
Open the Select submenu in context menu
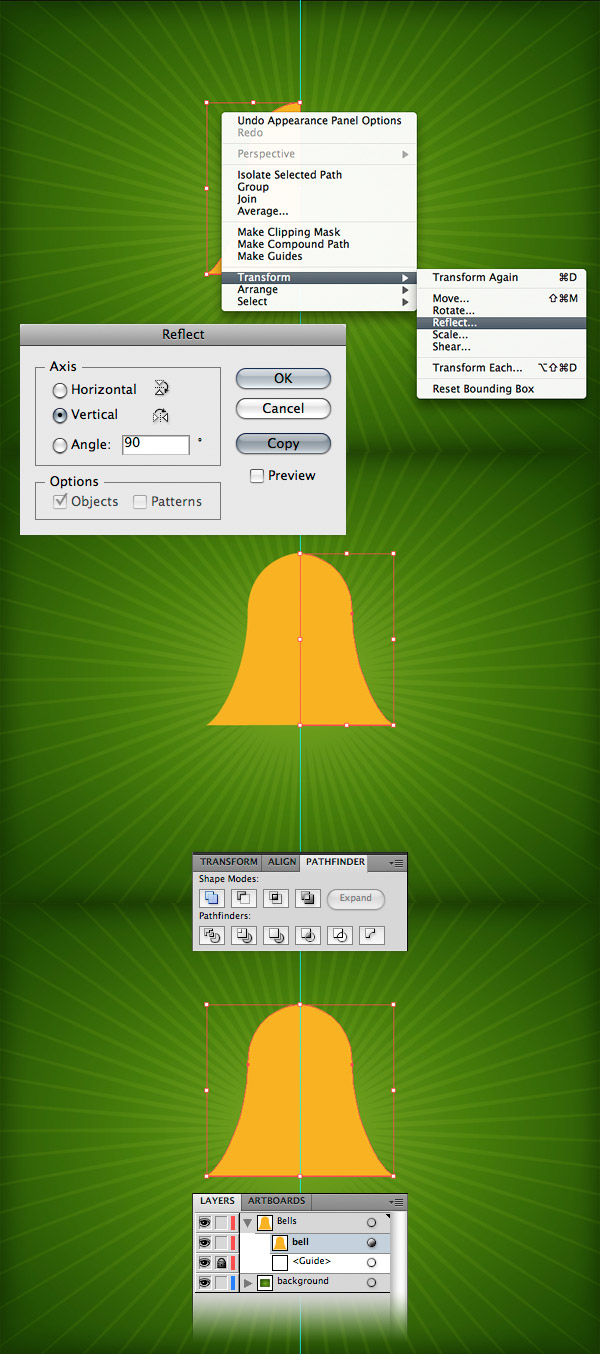click(318, 302)
